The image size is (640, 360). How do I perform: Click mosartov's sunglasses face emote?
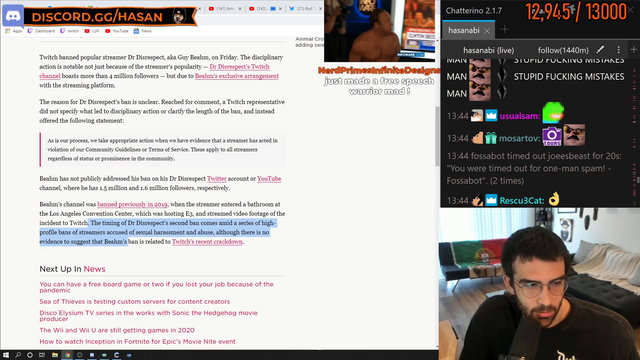coord(574,135)
